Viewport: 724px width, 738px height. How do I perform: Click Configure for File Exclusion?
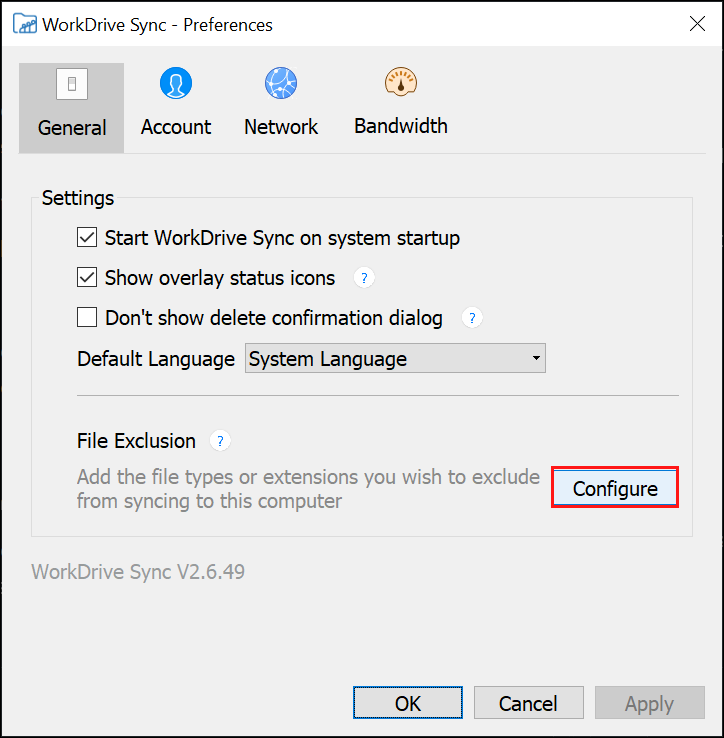tap(615, 488)
